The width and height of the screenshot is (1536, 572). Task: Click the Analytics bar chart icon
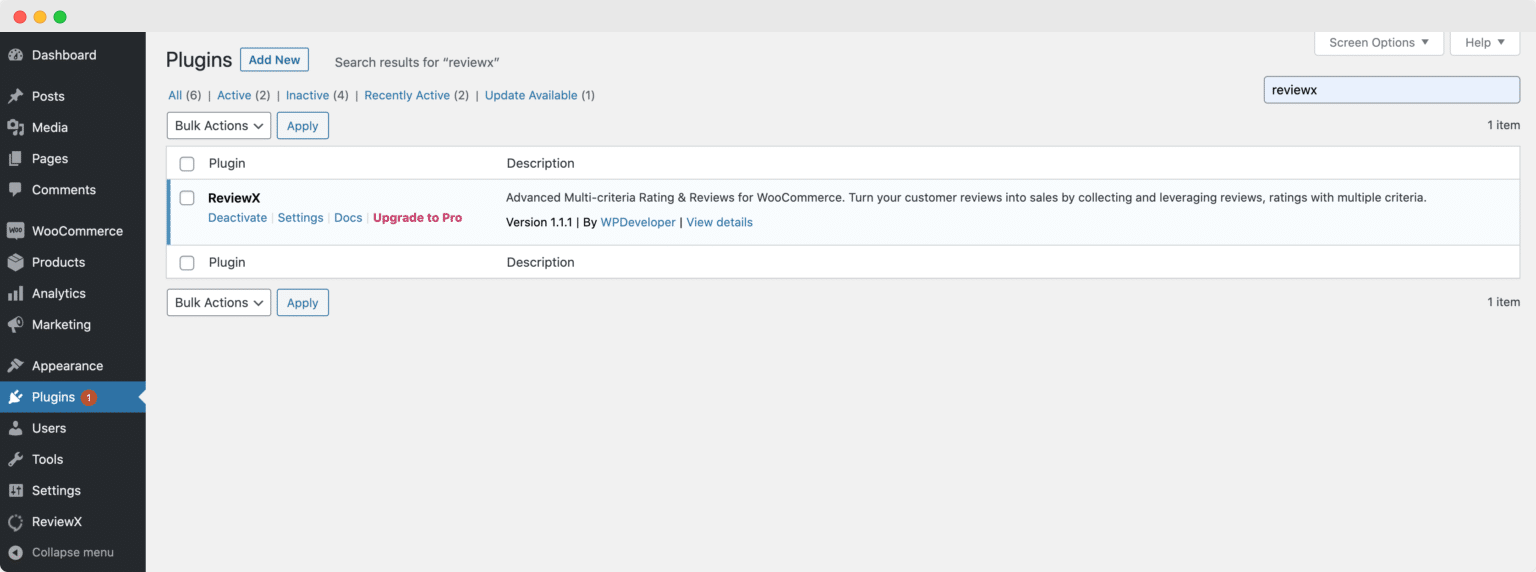[x=15, y=293]
